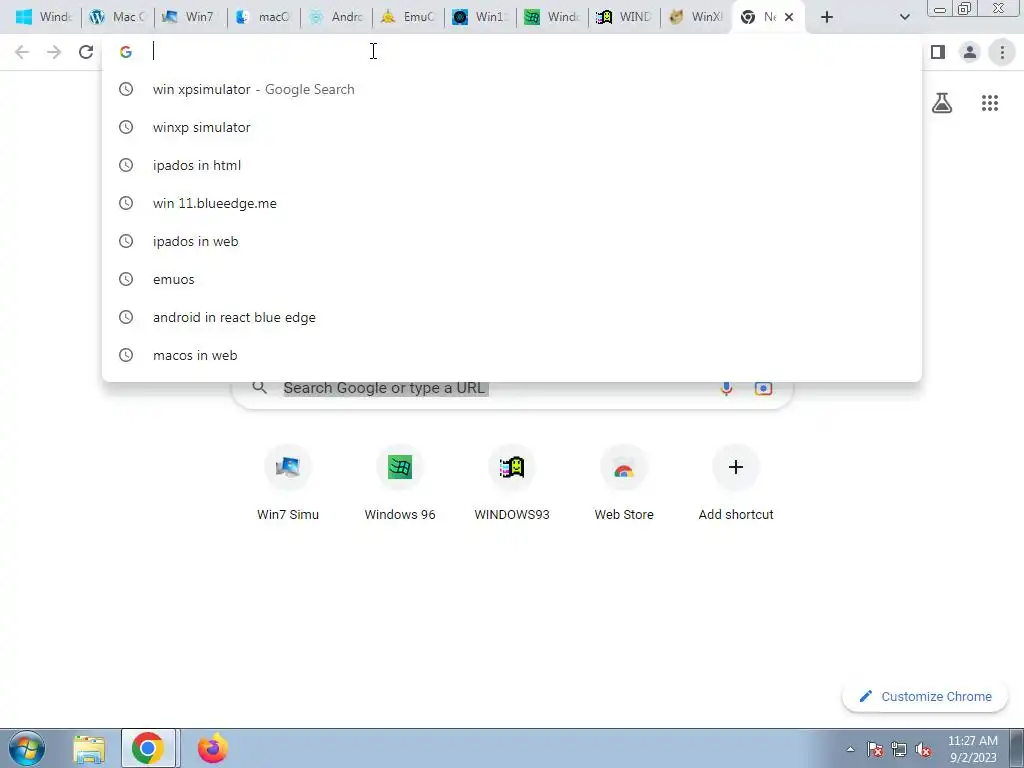Close the current New Tab tab
1024x768 pixels.
[789, 17]
